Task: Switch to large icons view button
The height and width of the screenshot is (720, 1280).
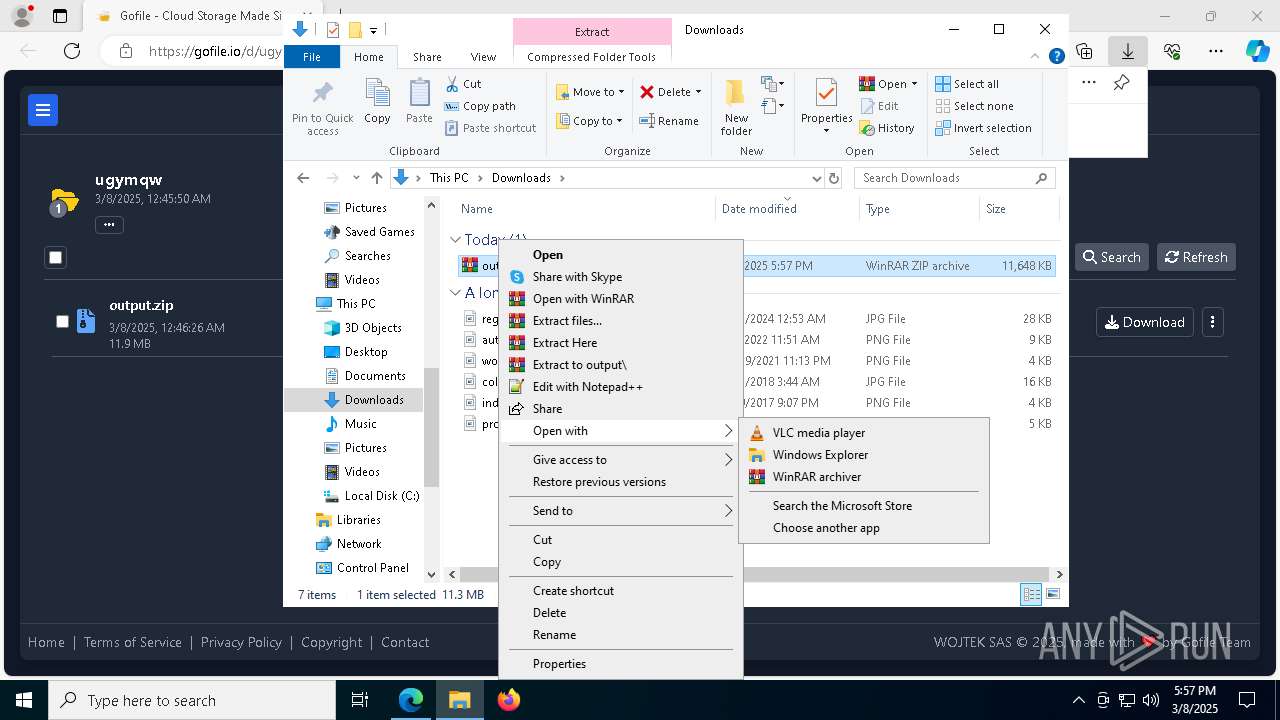Action: (x=1052, y=594)
